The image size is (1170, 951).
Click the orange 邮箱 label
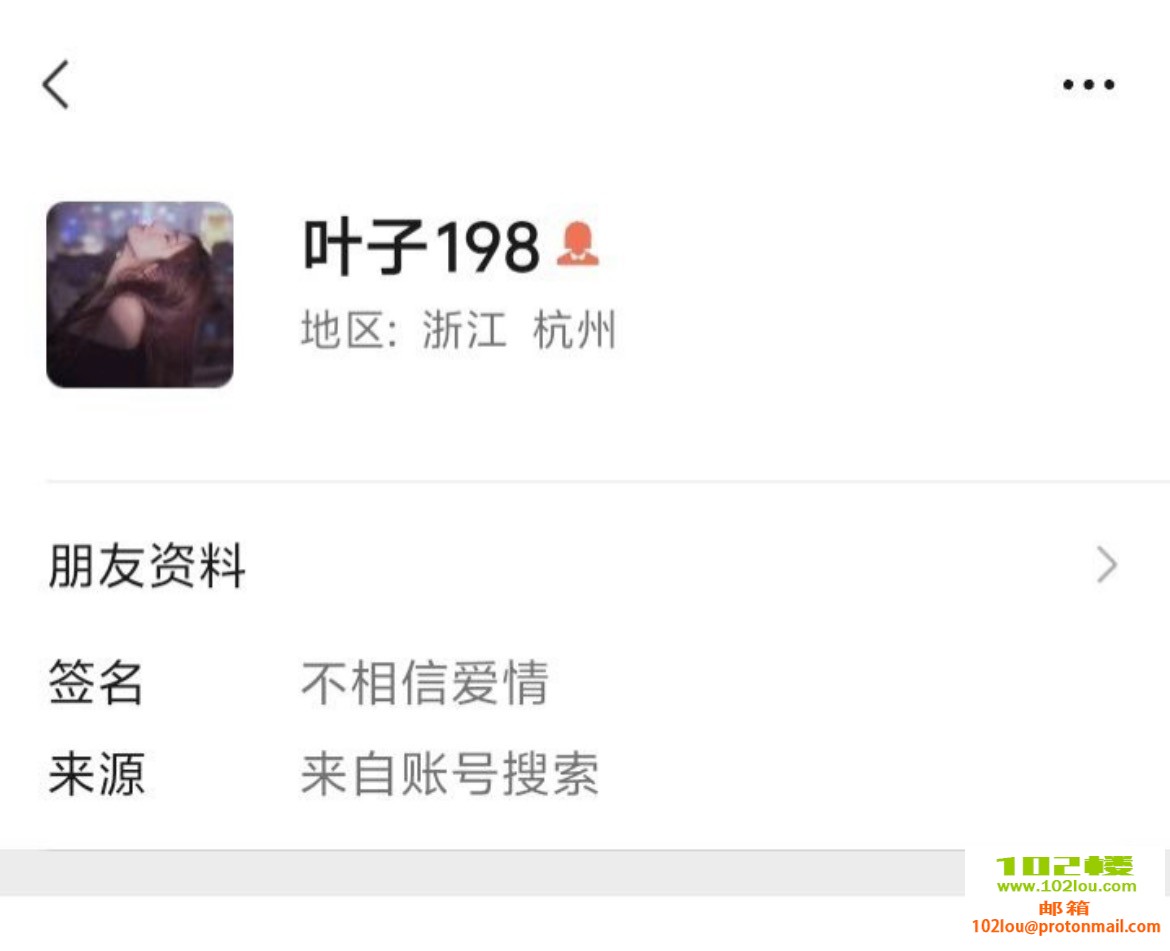[x=1064, y=908]
